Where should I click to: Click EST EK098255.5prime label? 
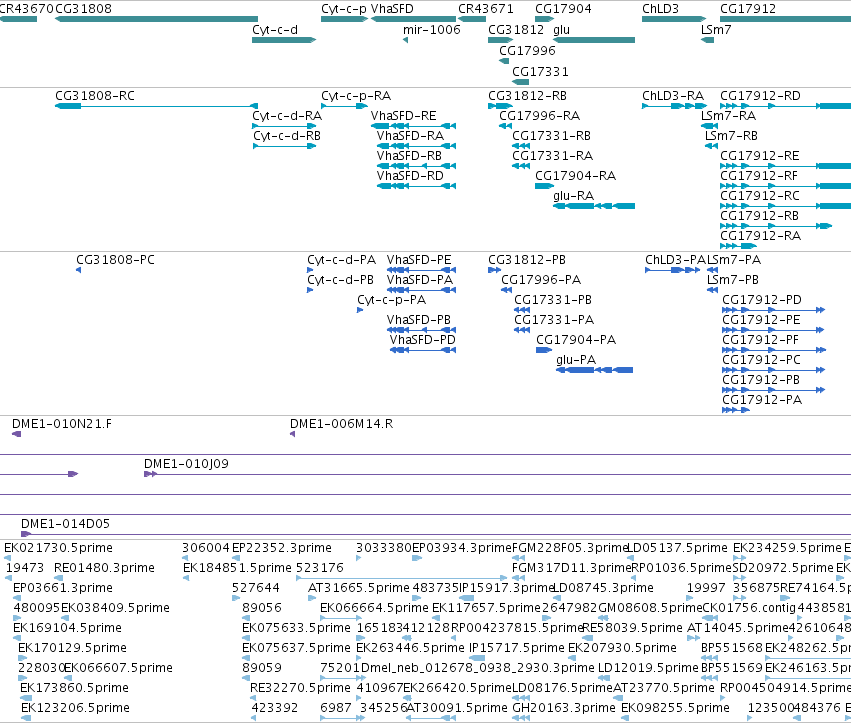(675, 708)
